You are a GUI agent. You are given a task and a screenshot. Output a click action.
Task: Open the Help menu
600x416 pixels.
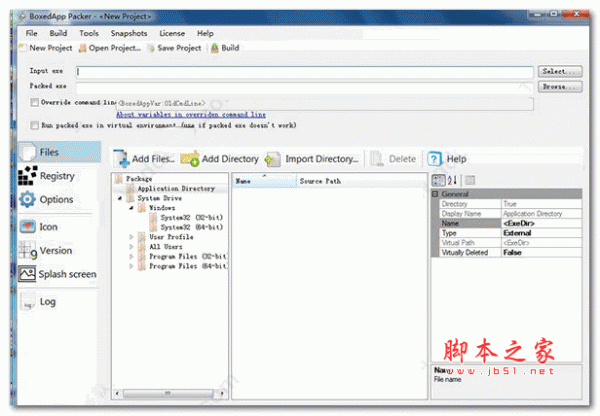[205, 33]
